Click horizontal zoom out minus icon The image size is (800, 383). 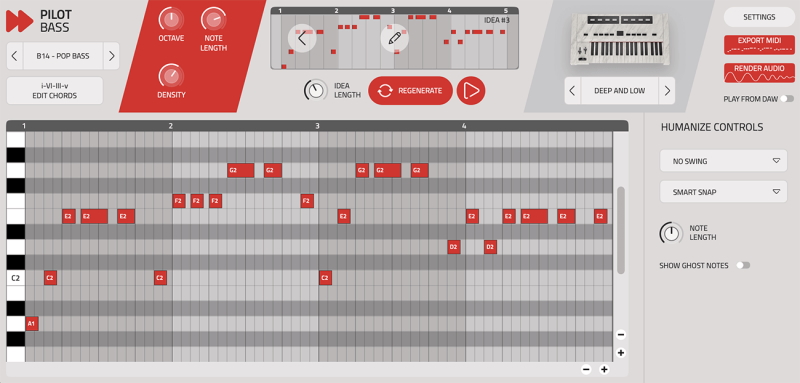[586, 369]
